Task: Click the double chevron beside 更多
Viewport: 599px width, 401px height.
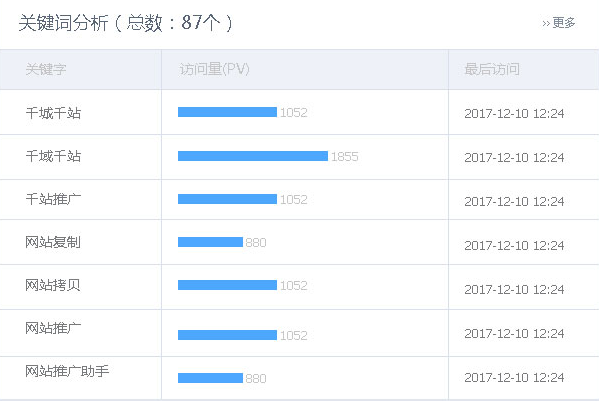Action: 546,24
